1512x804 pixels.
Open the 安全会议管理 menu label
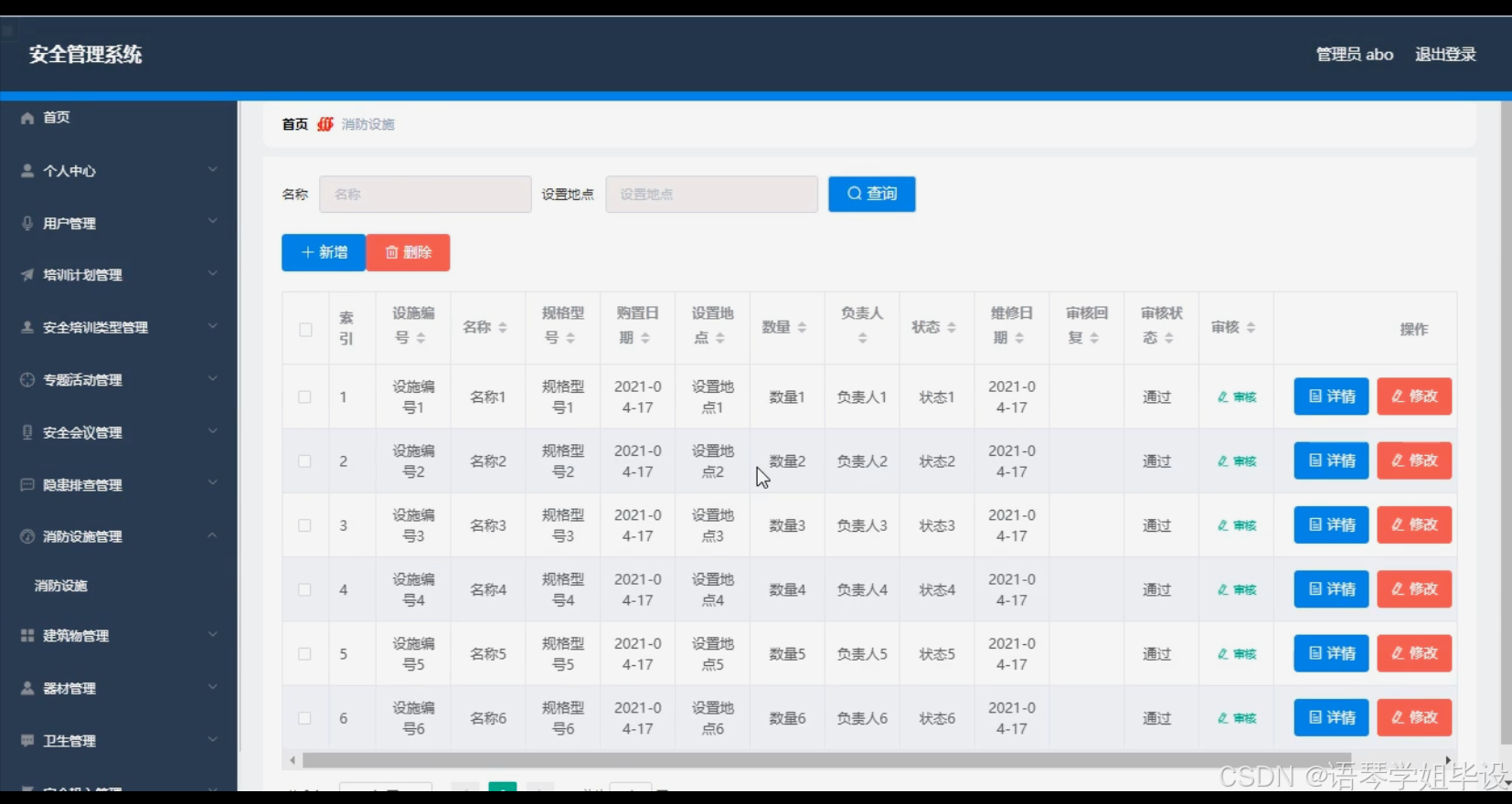82,433
